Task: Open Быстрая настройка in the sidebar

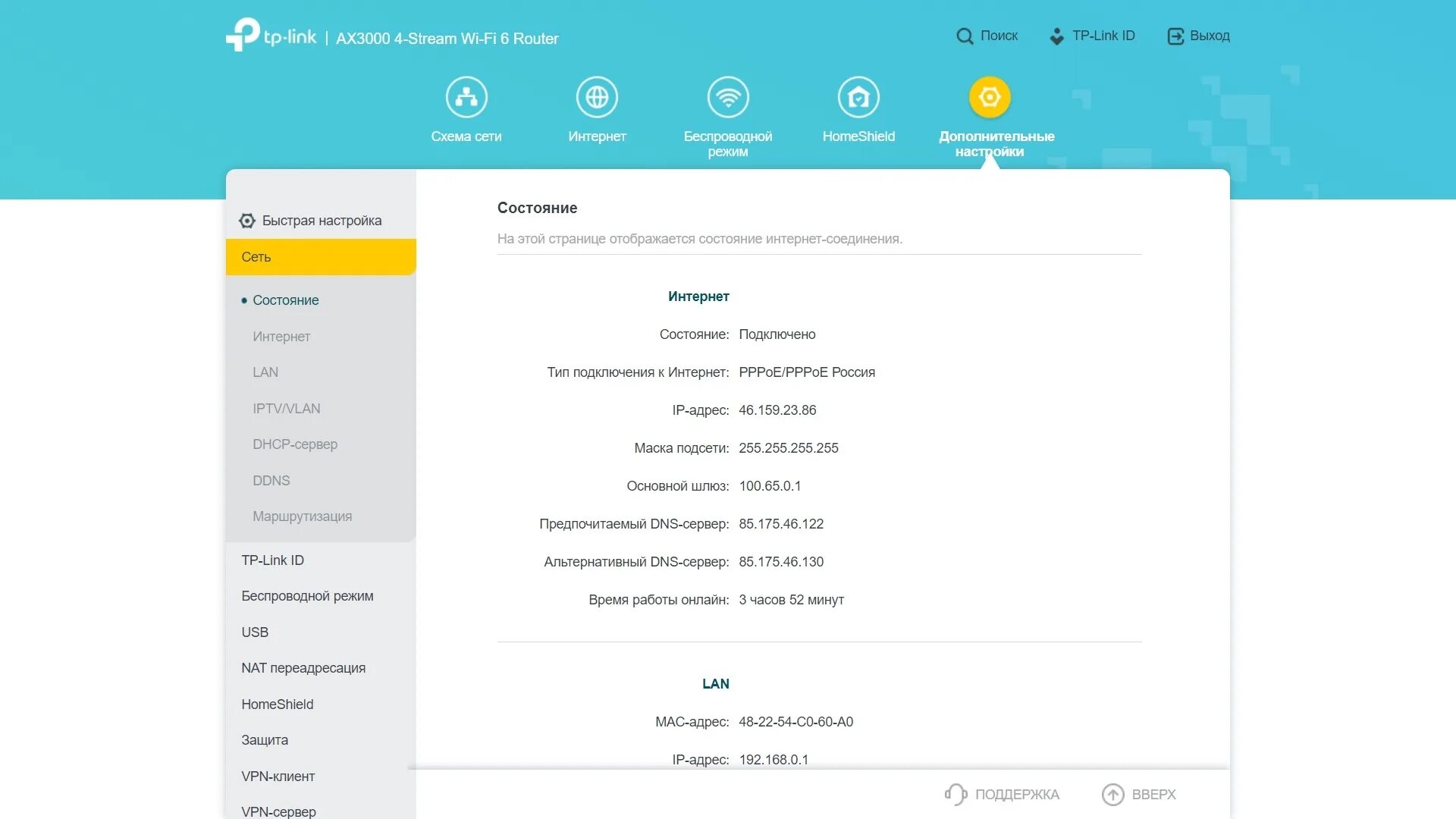Action: click(321, 221)
